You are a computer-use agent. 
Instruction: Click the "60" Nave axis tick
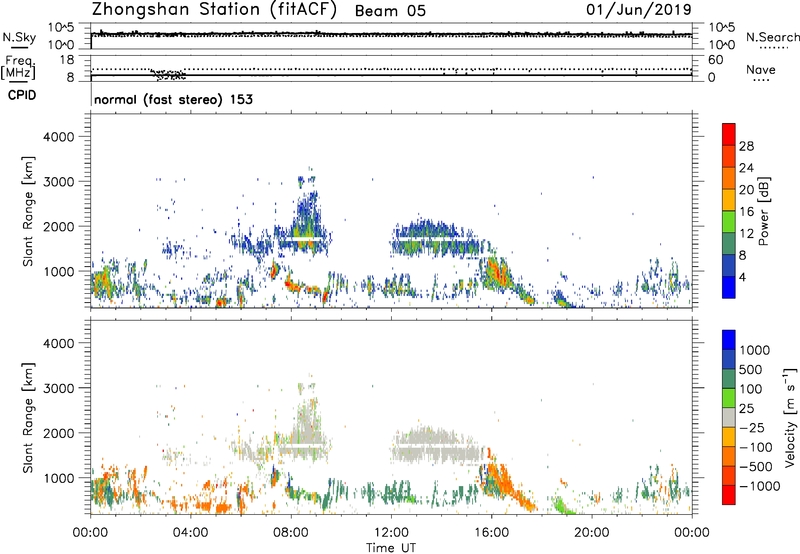click(715, 60)
